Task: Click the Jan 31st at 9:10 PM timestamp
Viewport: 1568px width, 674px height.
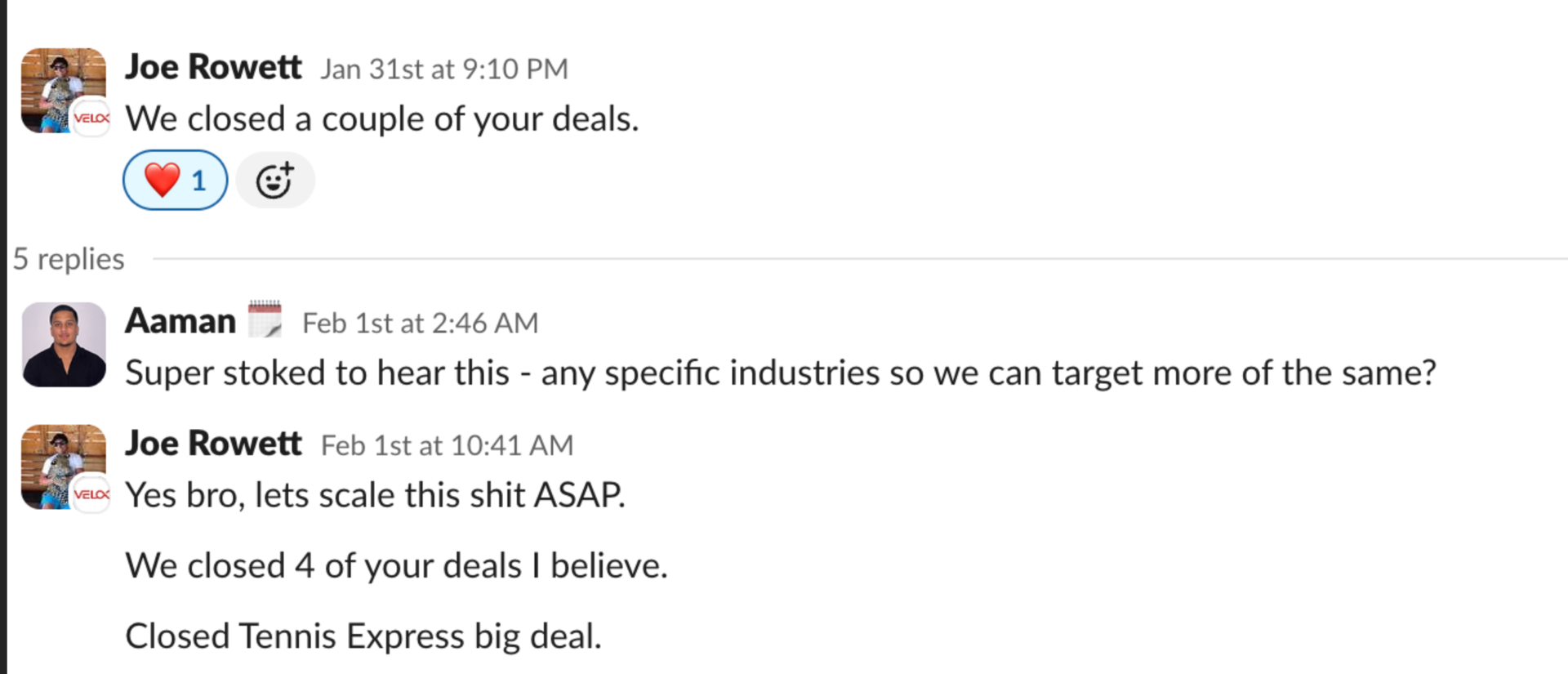Action: pos(443,69)
